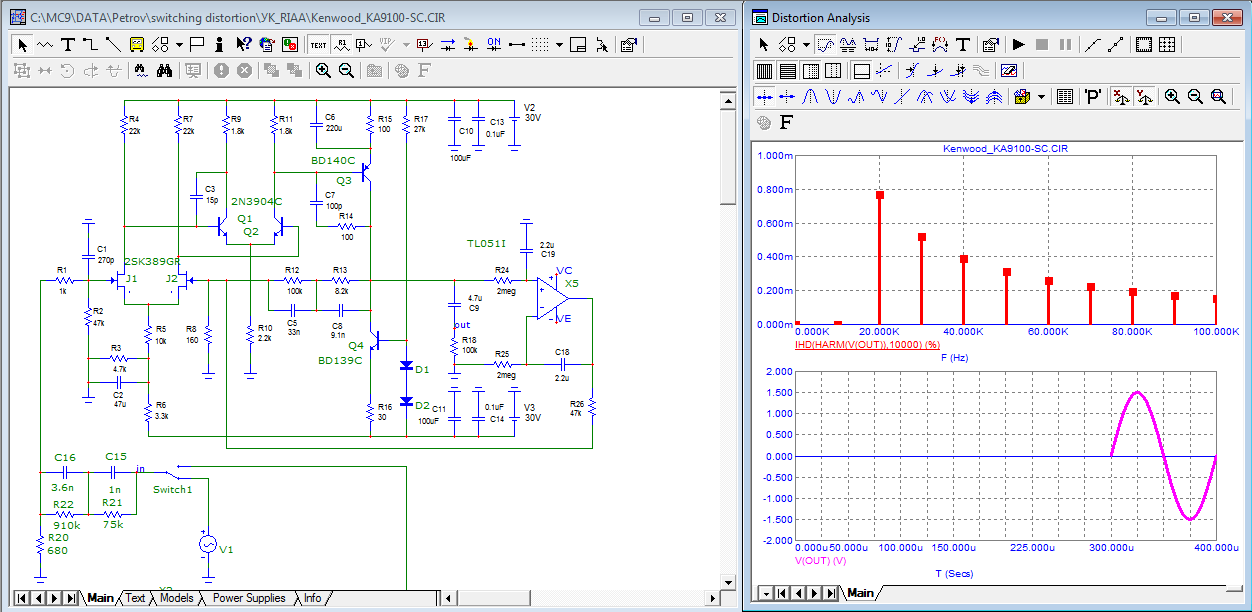
Task: Select the Text mode tool in schematic toolbar
Action: [x=68, y=44]
